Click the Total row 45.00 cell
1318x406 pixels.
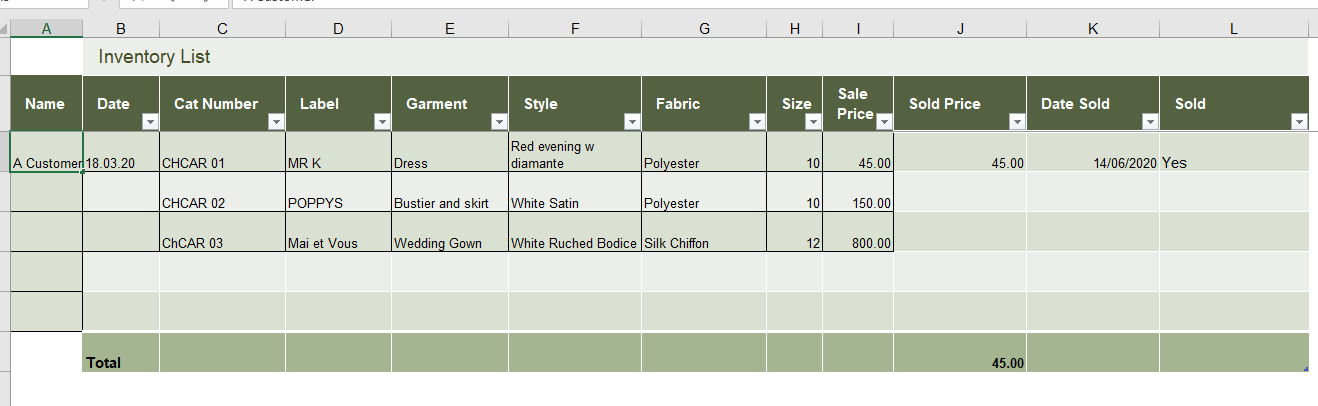[960, 363]
